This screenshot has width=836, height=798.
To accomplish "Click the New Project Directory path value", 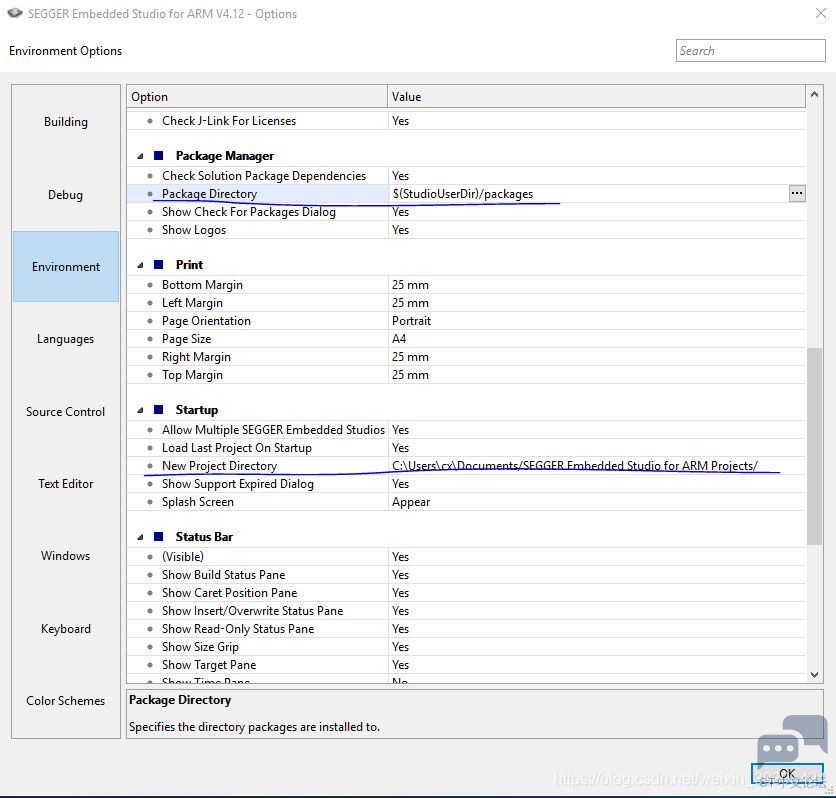I will 575,466.
